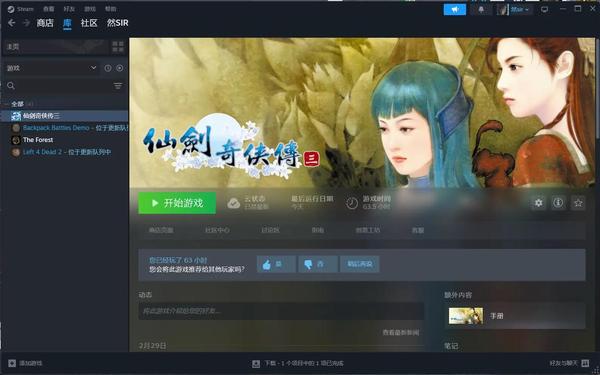Open the 游戏 menu in the top menu bar
This screenshot has height=375, width=600.
90,9
